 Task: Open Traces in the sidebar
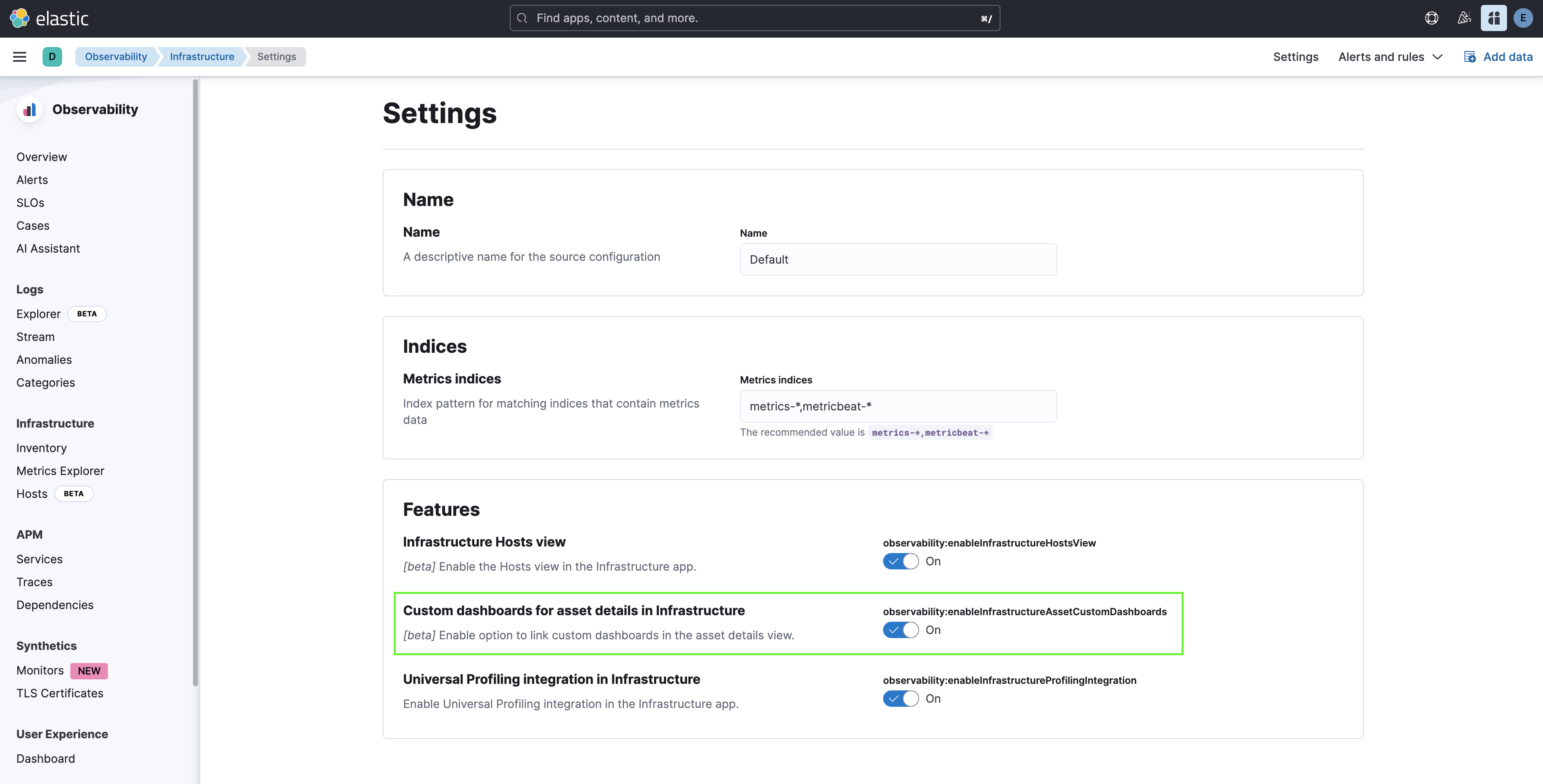pyautogui.click(x=34, y=582)
